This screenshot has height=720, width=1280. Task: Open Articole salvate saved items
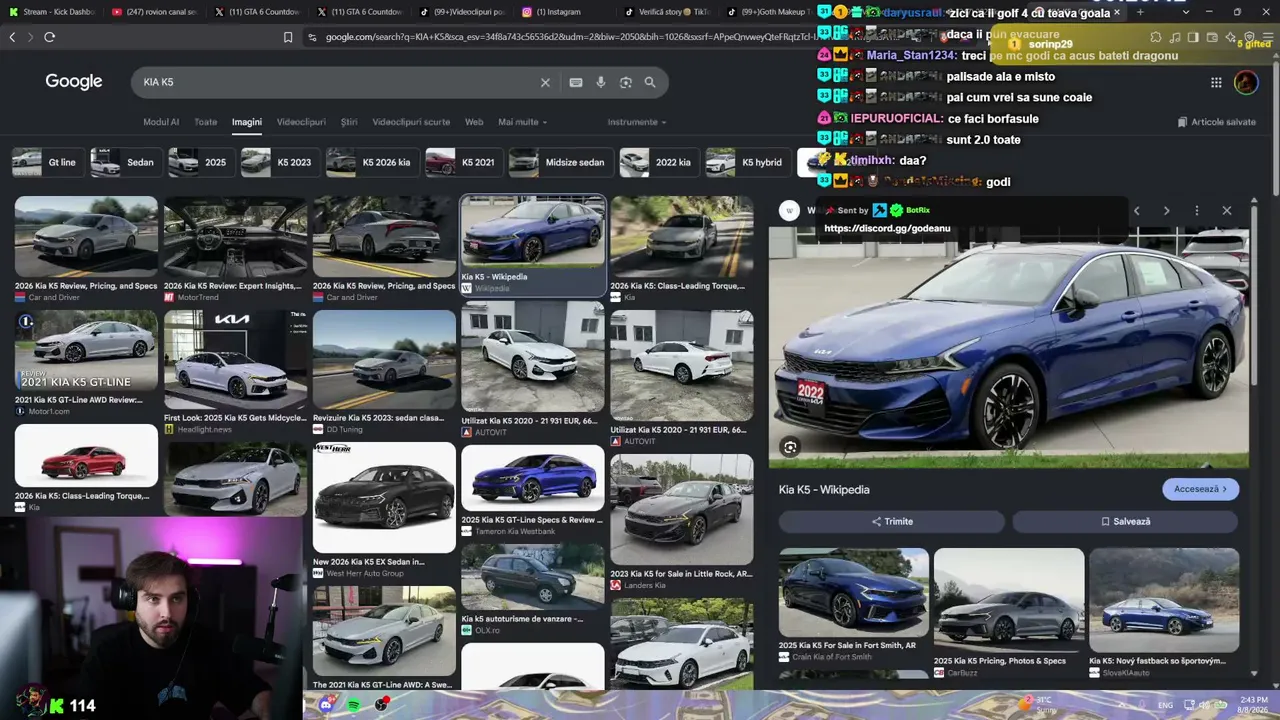1217,122
